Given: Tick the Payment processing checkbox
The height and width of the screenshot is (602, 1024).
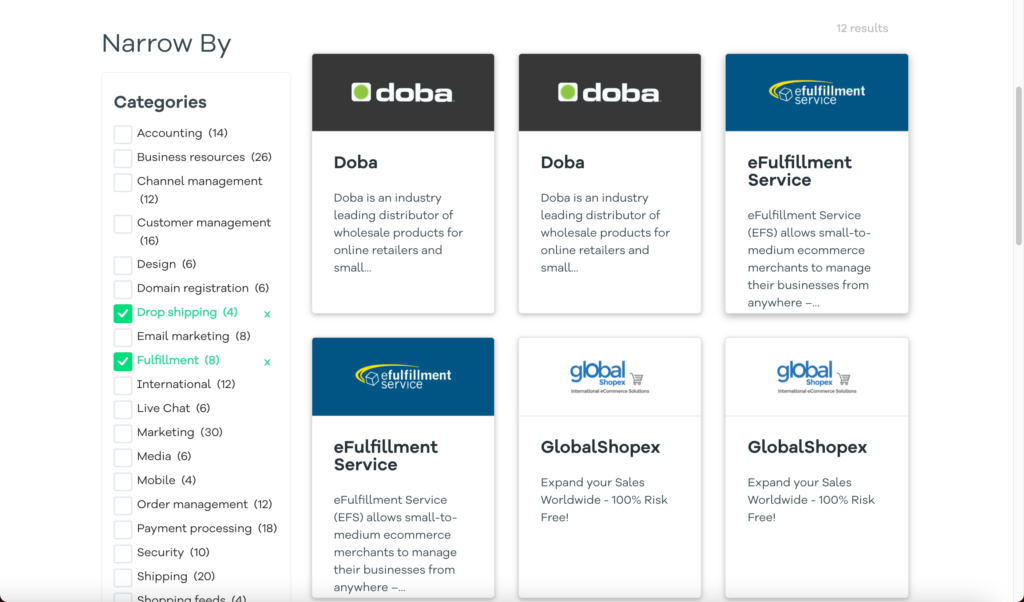Looking at the screenshot, I should click(x=123, y=529).
